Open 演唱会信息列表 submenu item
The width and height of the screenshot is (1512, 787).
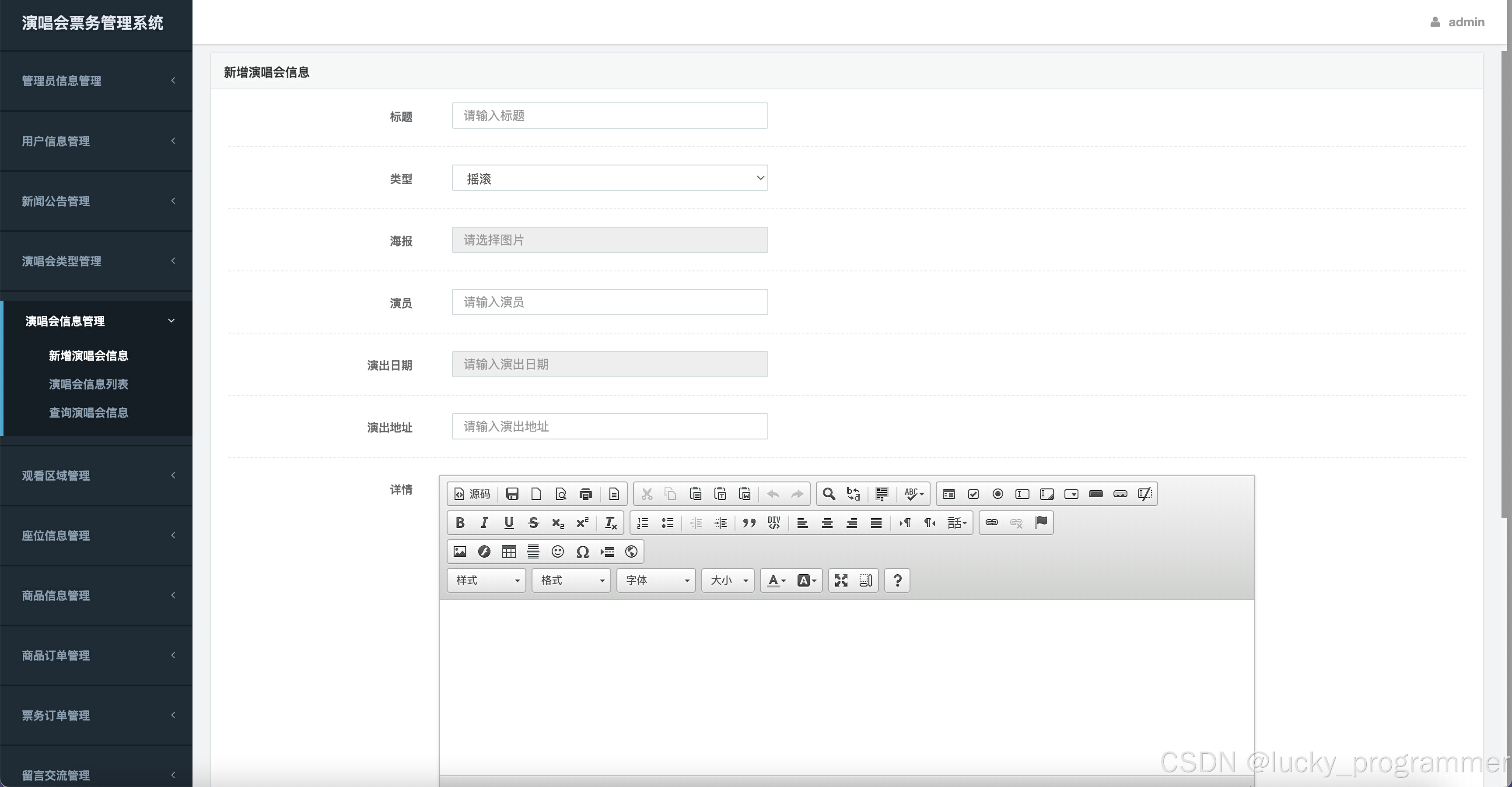[88, 384]
